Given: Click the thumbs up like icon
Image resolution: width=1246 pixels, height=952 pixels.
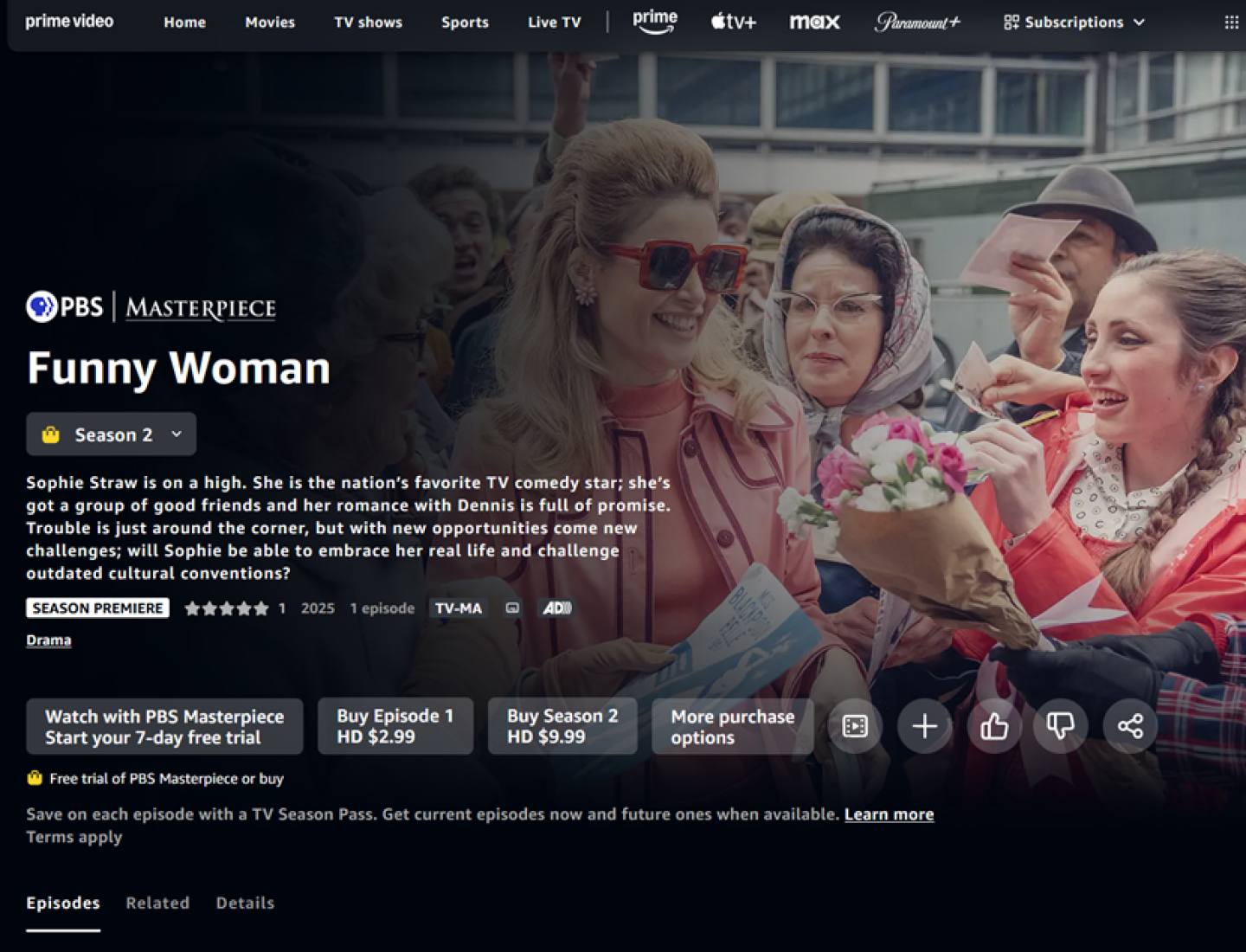Looking at the screenshot, I should pos(993,726).
